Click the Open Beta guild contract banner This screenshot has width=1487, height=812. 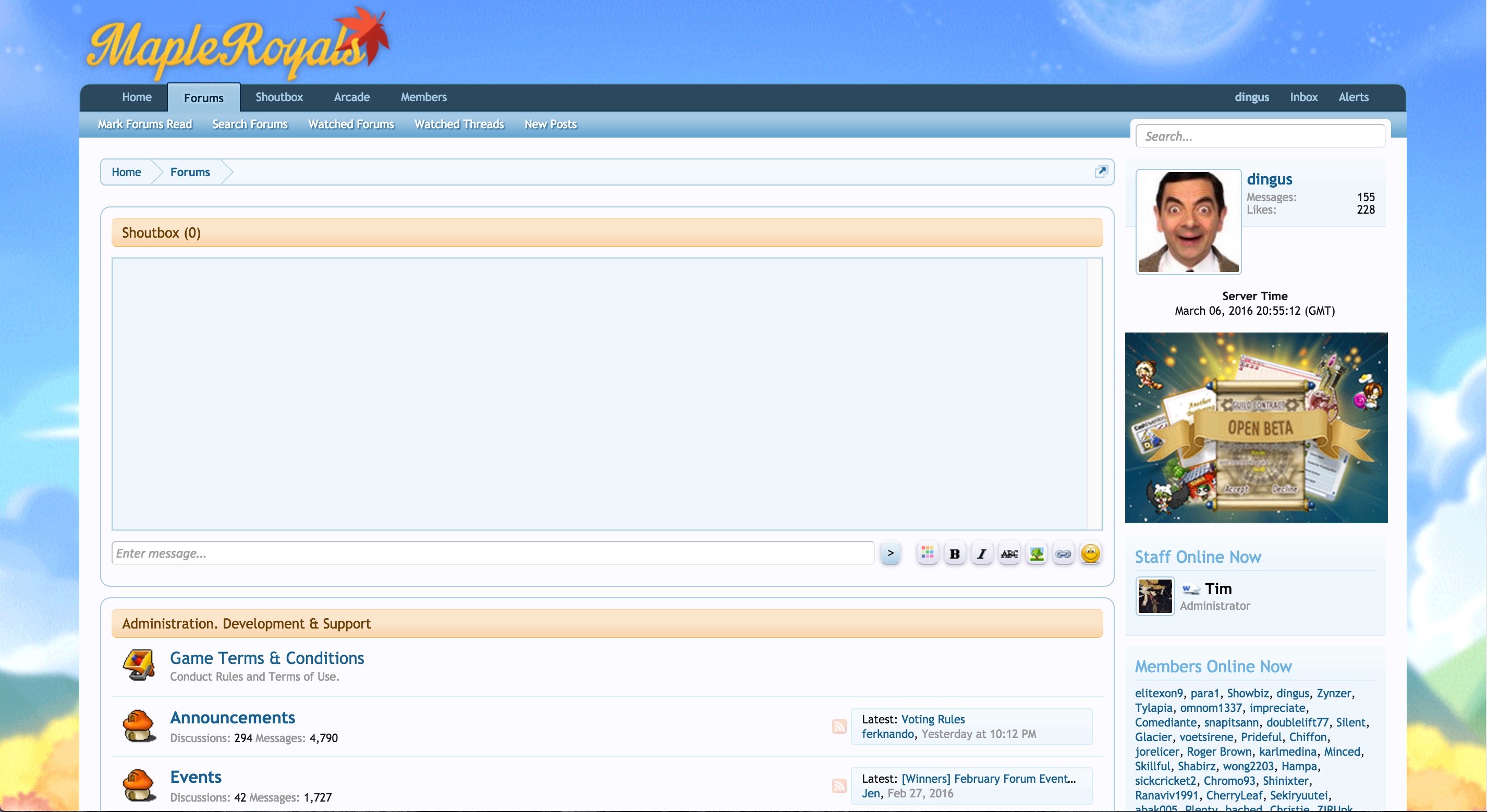(1256, 428)
